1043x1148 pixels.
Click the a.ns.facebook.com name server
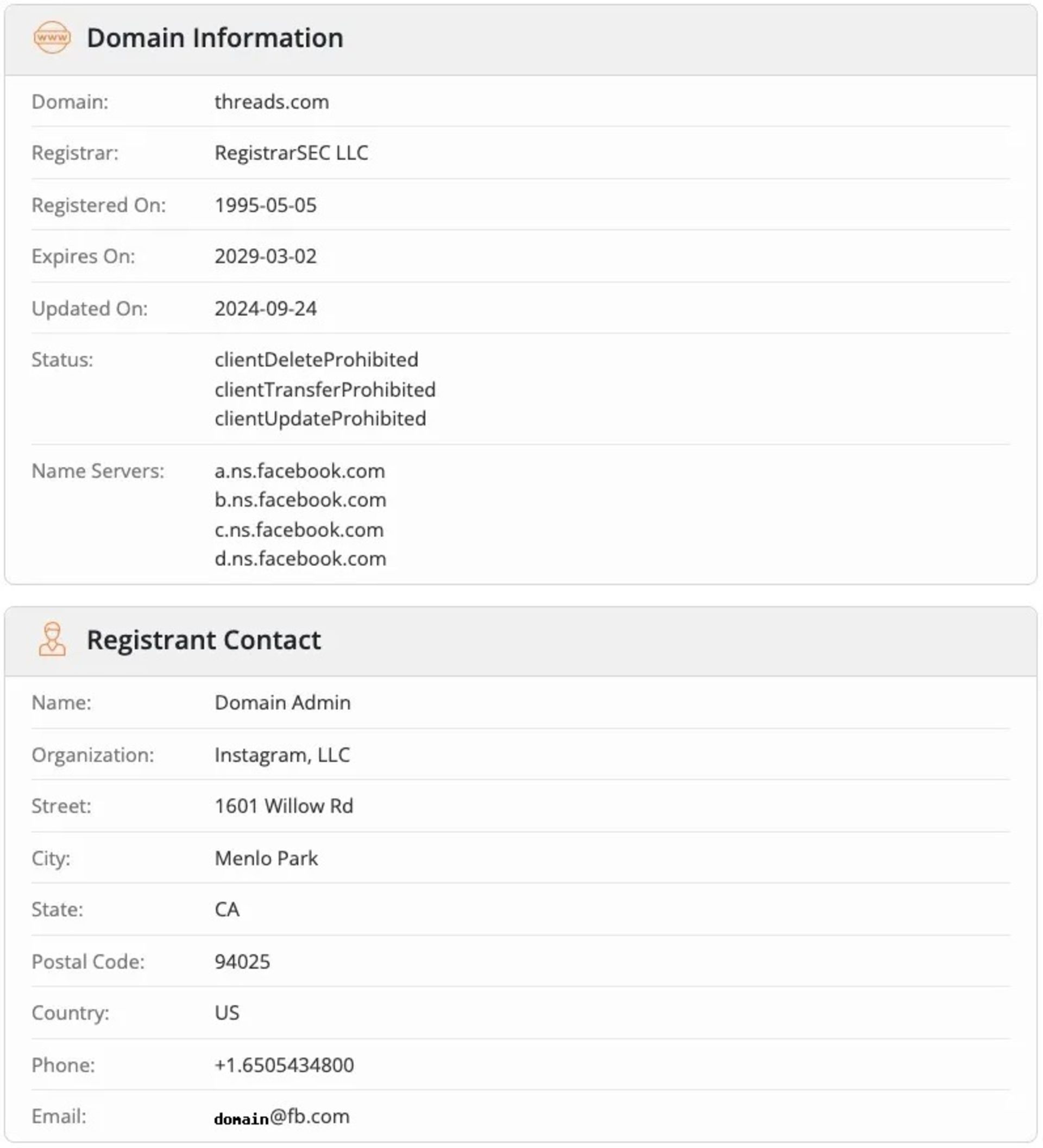click(299, 471)
